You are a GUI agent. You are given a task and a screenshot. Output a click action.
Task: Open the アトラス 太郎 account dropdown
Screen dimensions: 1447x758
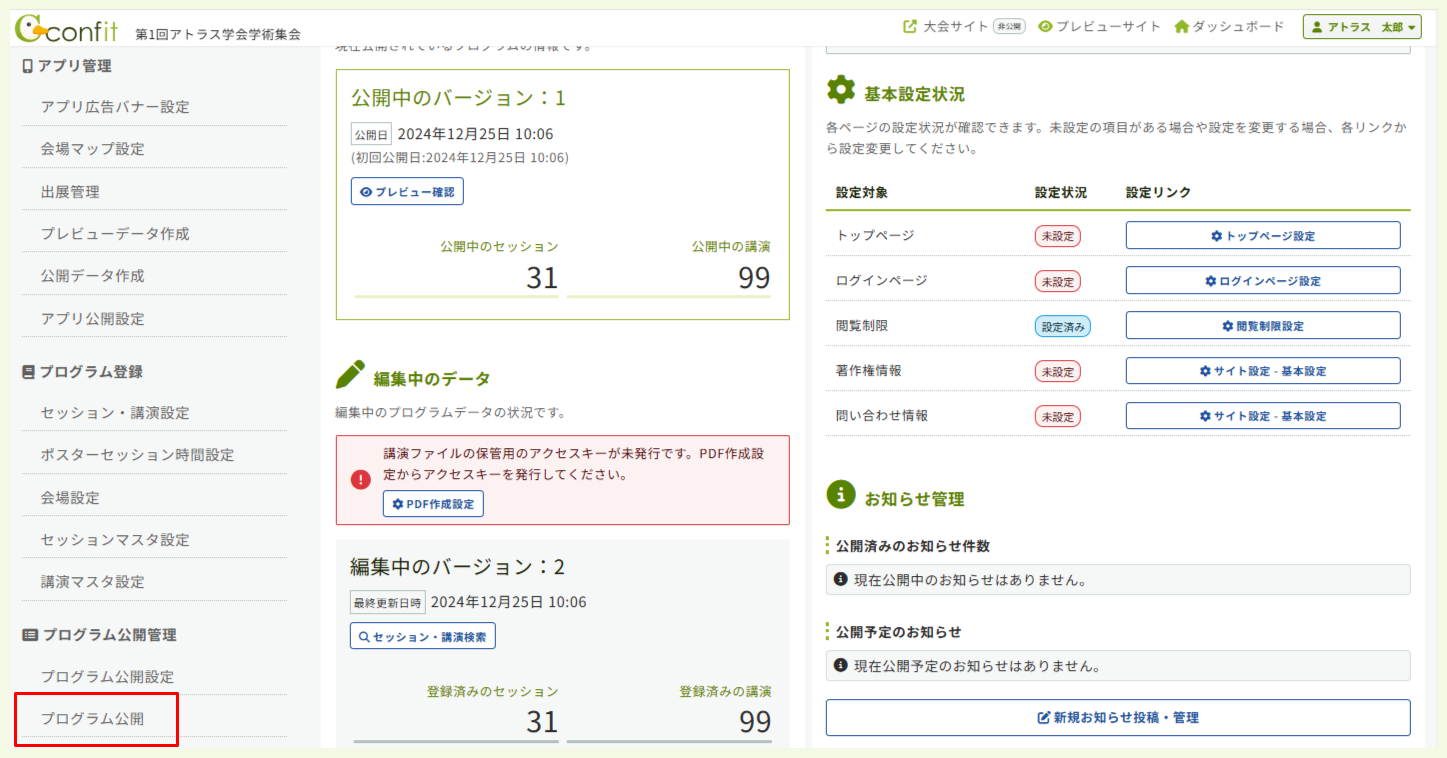pyautogui.click(x=1360, y=25)
